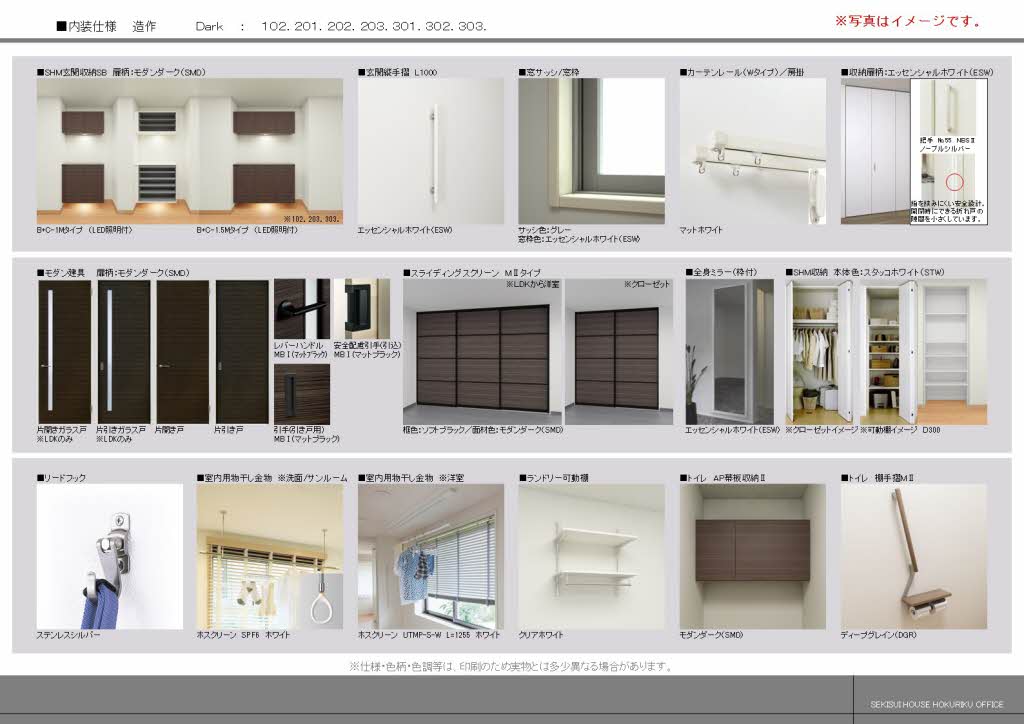
Task: Click the stainless silver lead hook image
Action: (x=110, y=556)
